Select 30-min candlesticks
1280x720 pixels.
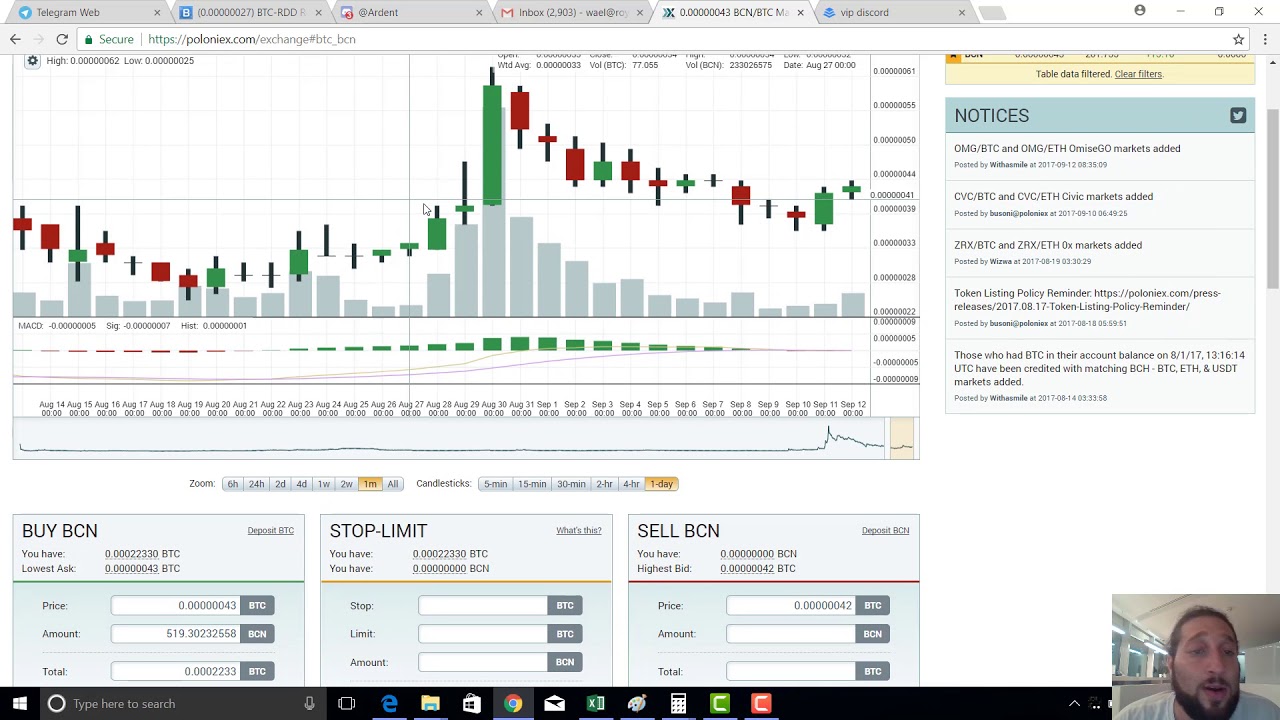571,484
